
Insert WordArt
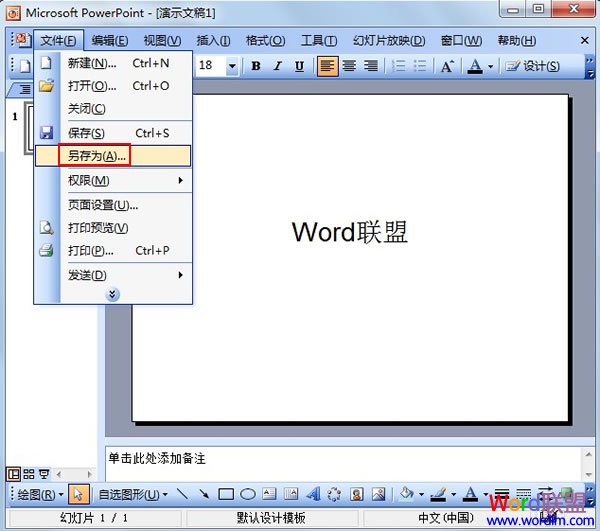point(313,495)
